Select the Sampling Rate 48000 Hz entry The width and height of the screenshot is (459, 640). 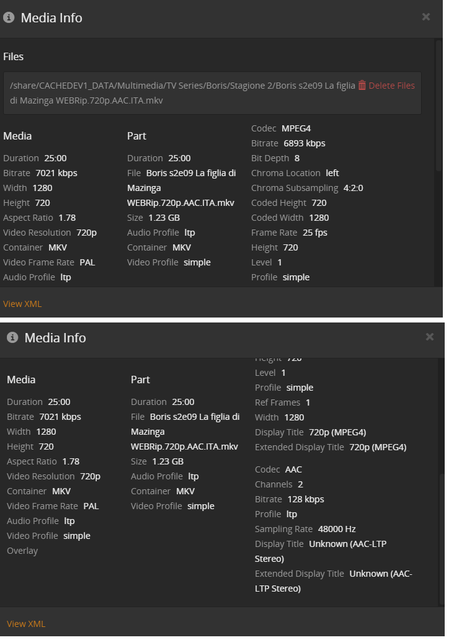click(305, 529)
